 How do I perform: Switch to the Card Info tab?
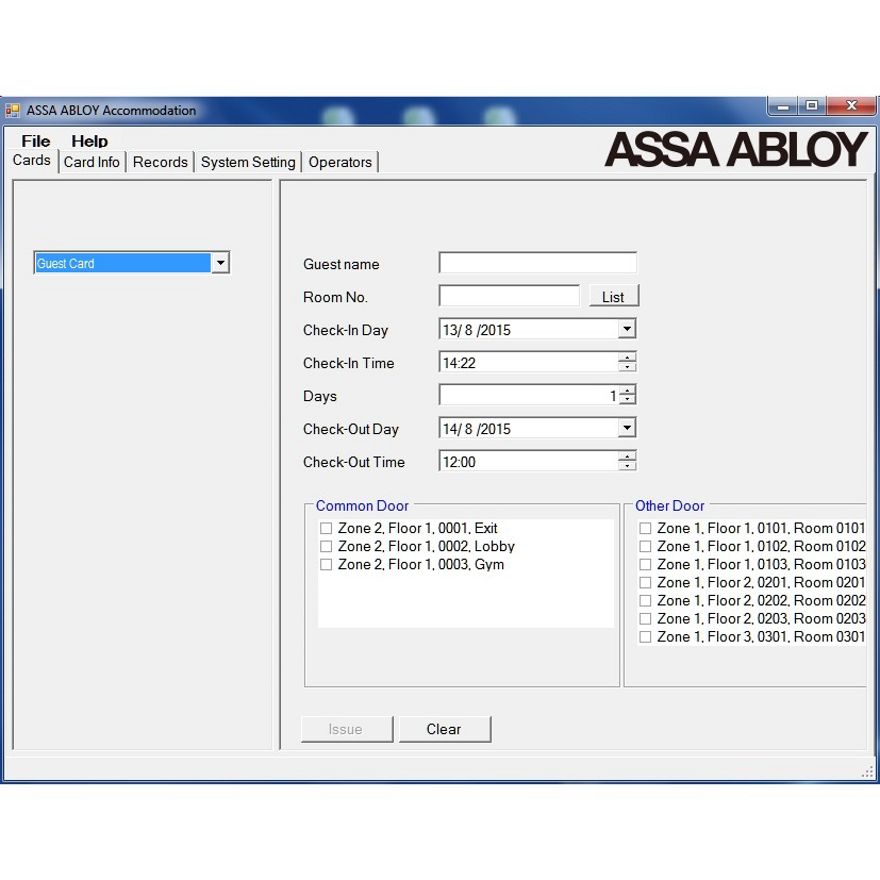(92, 162)
